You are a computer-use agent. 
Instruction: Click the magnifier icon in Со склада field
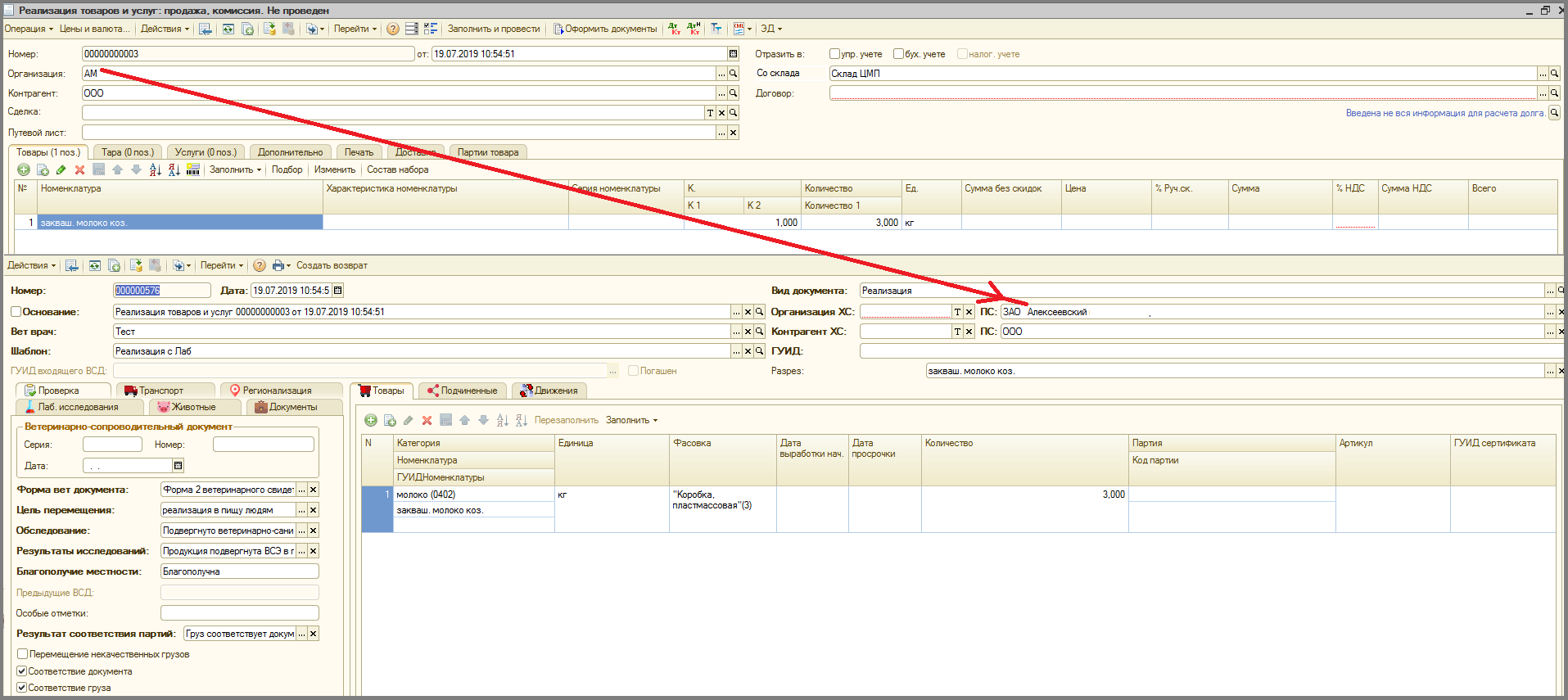click(x=1554, y=74)
